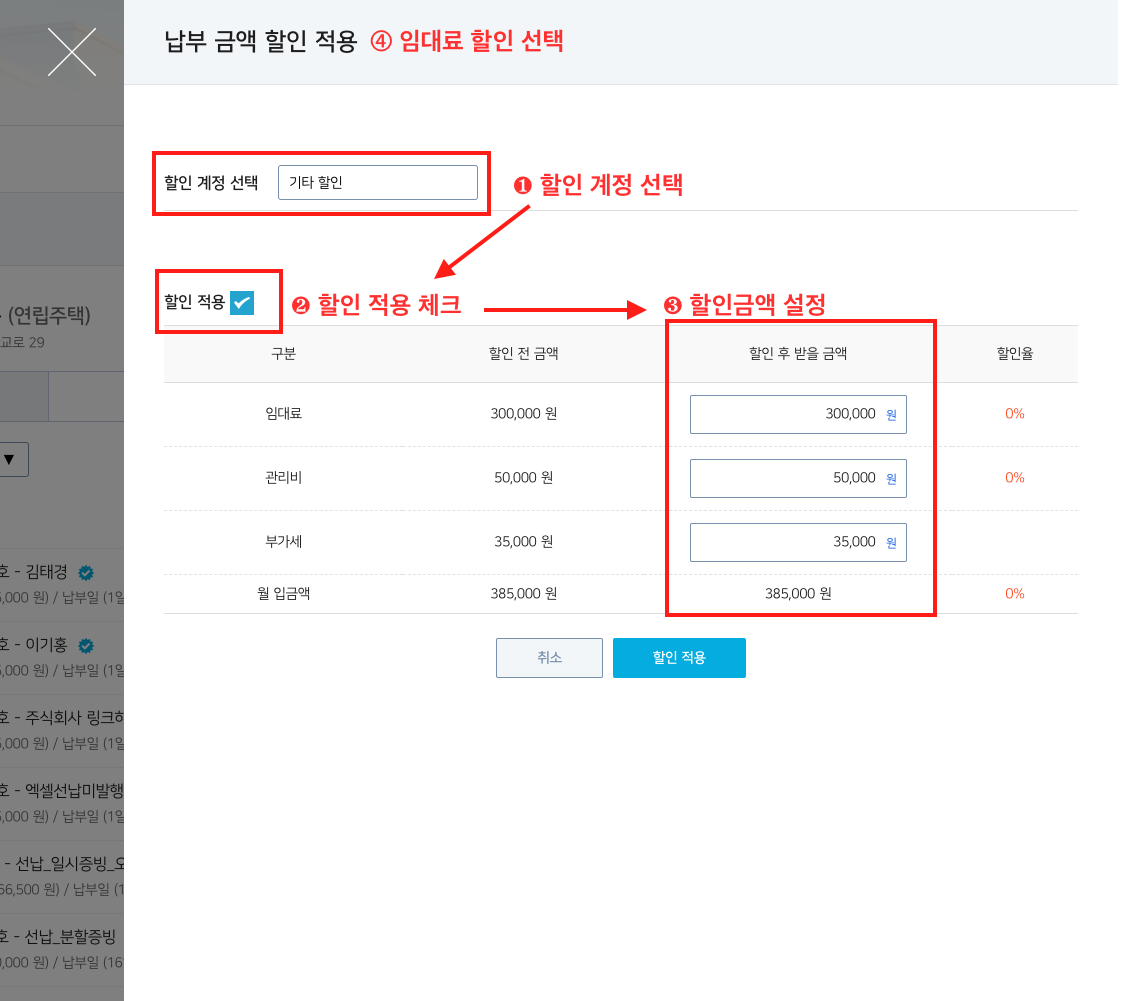Select the 선납_일시증빙 tenant row

coord(62,875)
